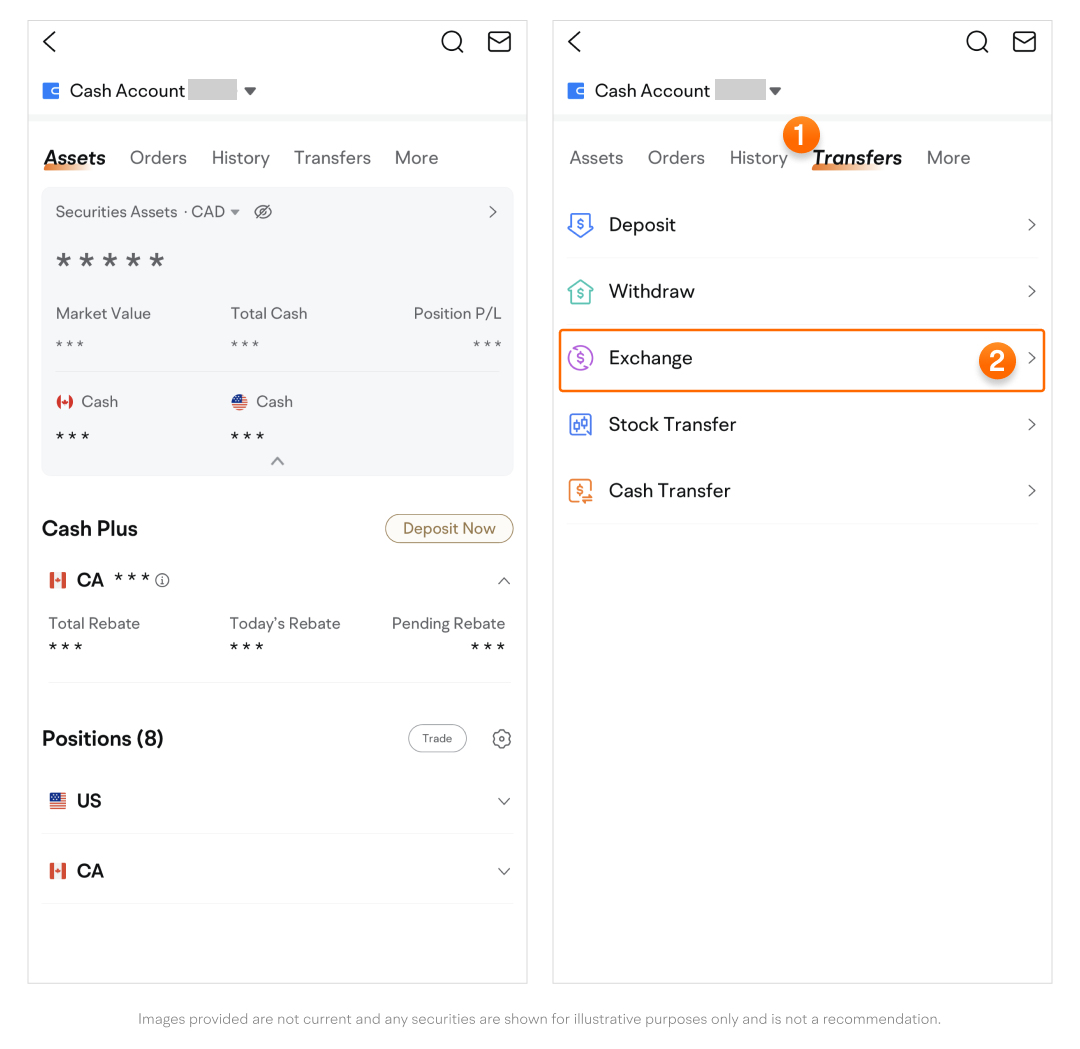Collapse the Cash Plus CA section
The image size is (1080, 1049).
504,581
